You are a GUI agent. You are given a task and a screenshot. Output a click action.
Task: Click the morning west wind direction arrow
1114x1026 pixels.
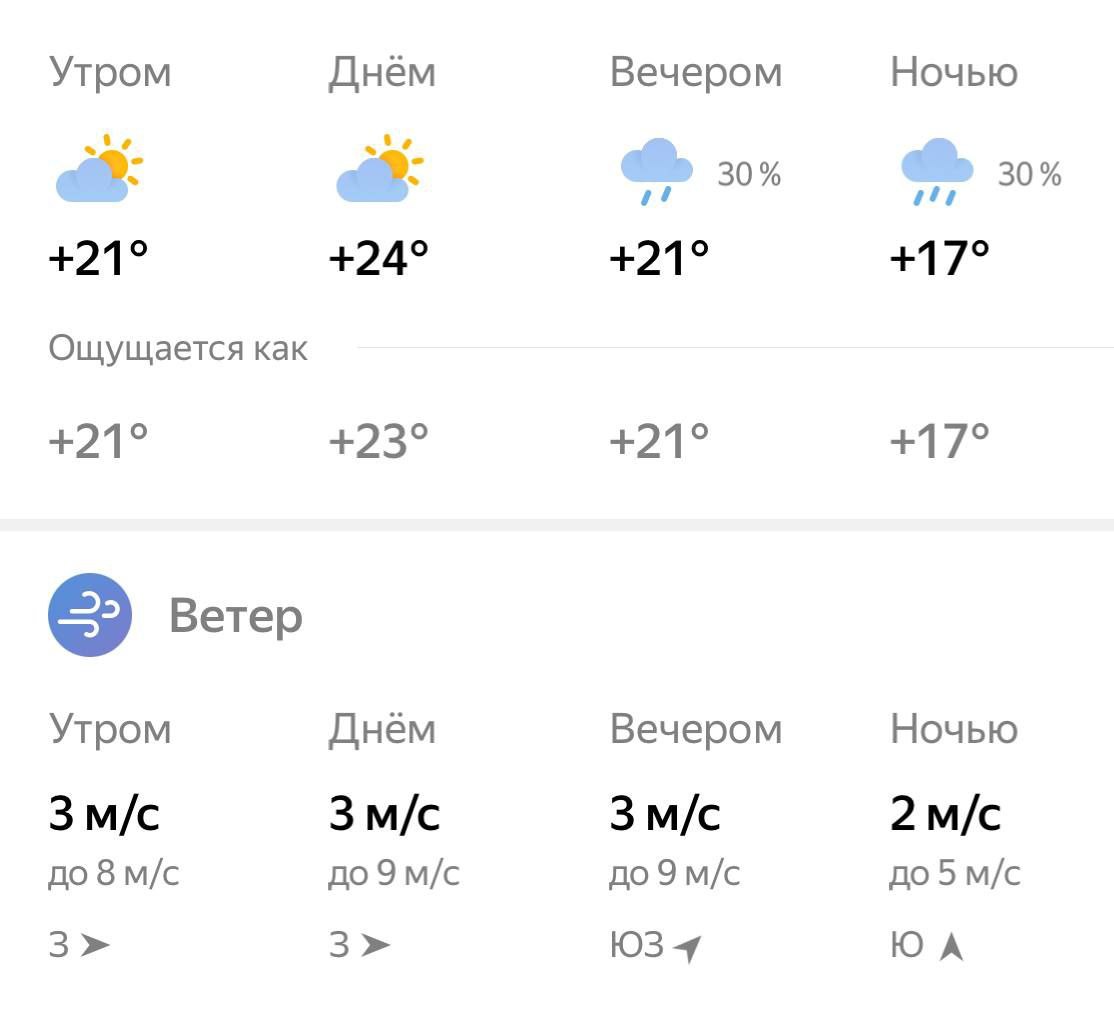pos(95,944)
